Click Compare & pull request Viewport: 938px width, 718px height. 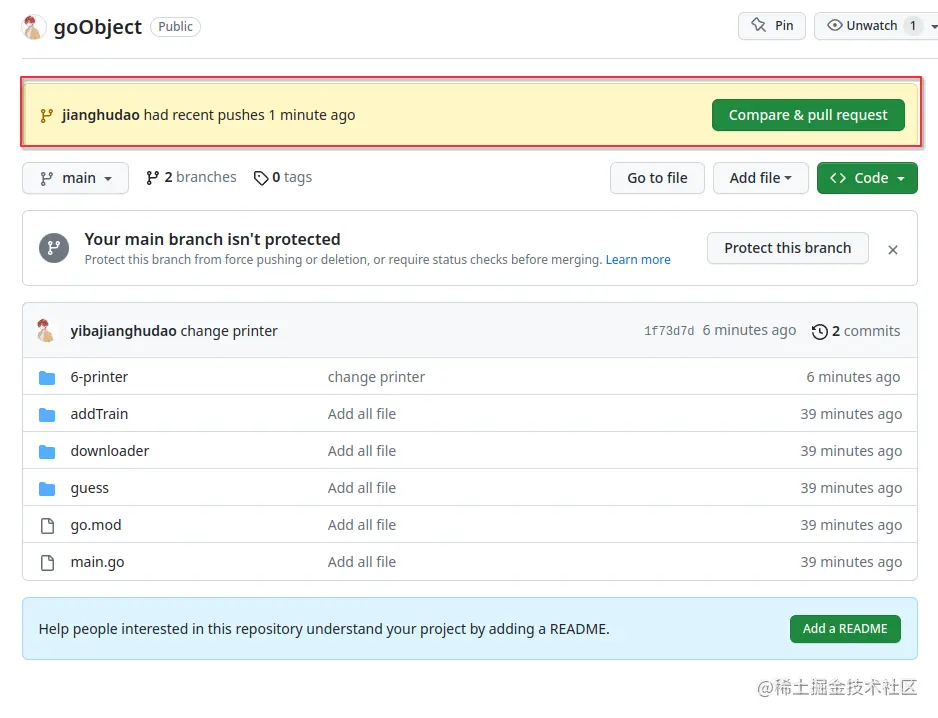coord(808,115)
